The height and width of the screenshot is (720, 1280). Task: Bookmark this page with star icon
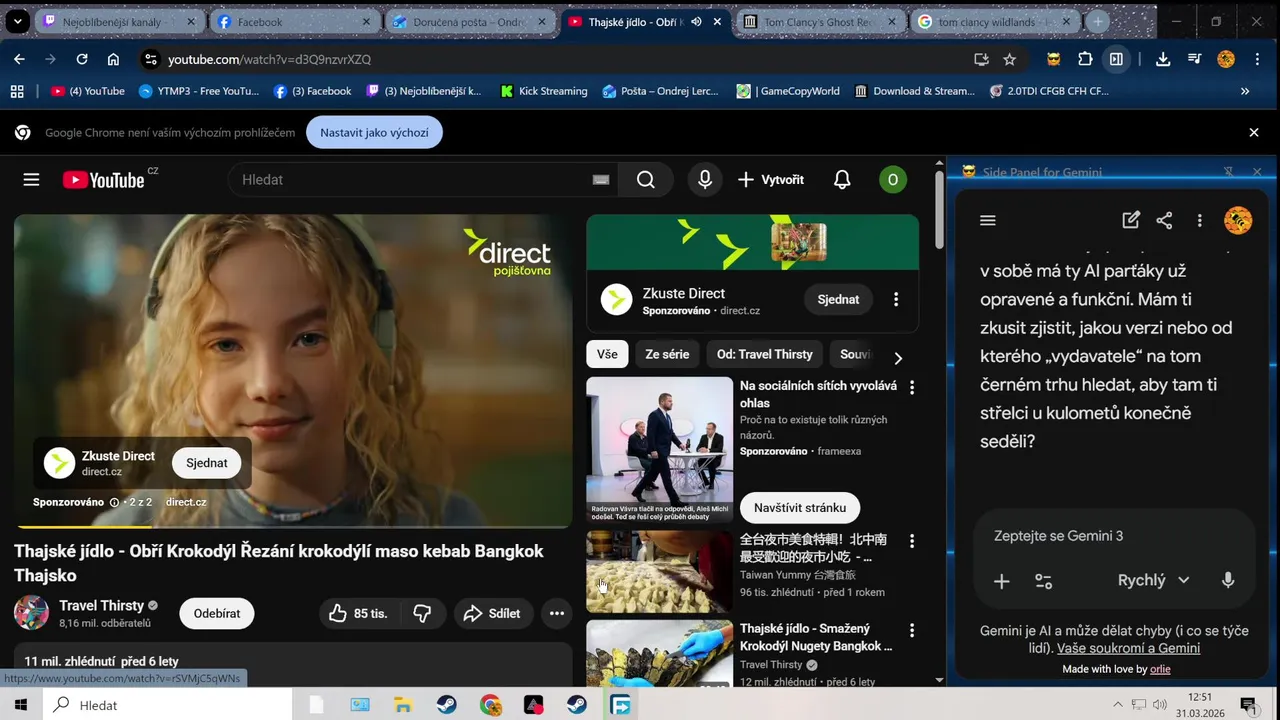[x=1010, y=59]
